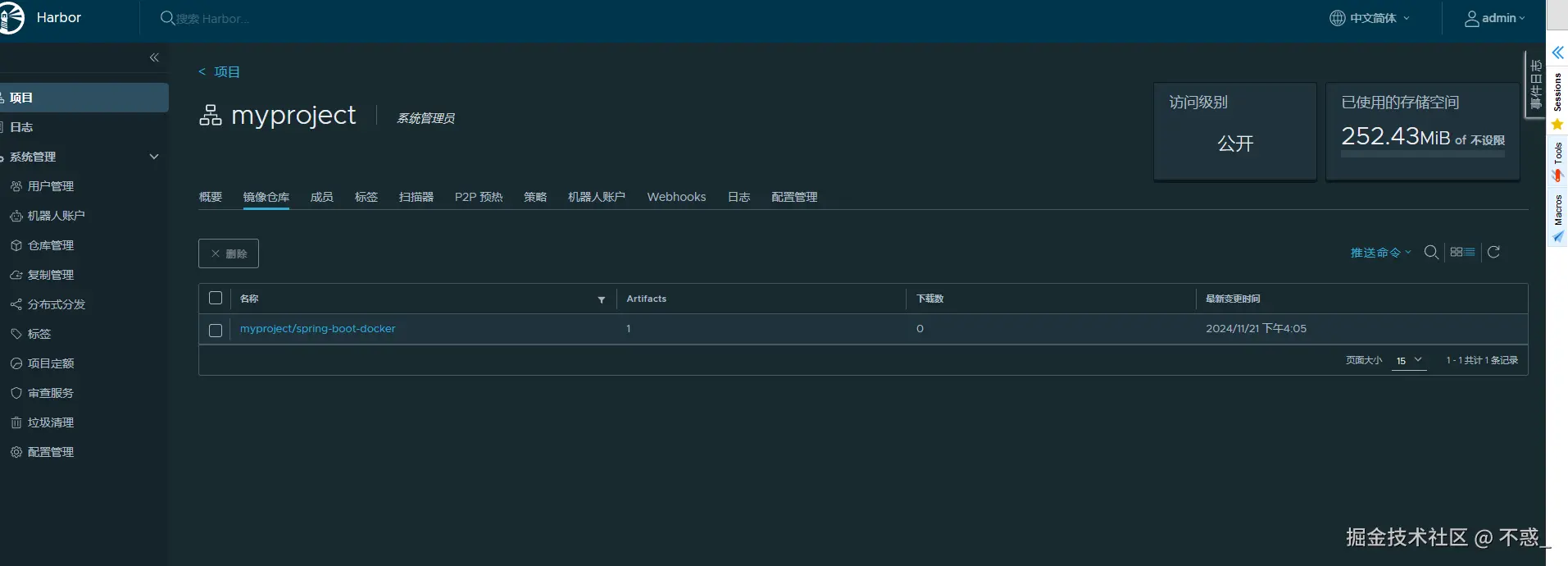
Task: Select 项目 in the sidebar
Action: coord(84,98)
